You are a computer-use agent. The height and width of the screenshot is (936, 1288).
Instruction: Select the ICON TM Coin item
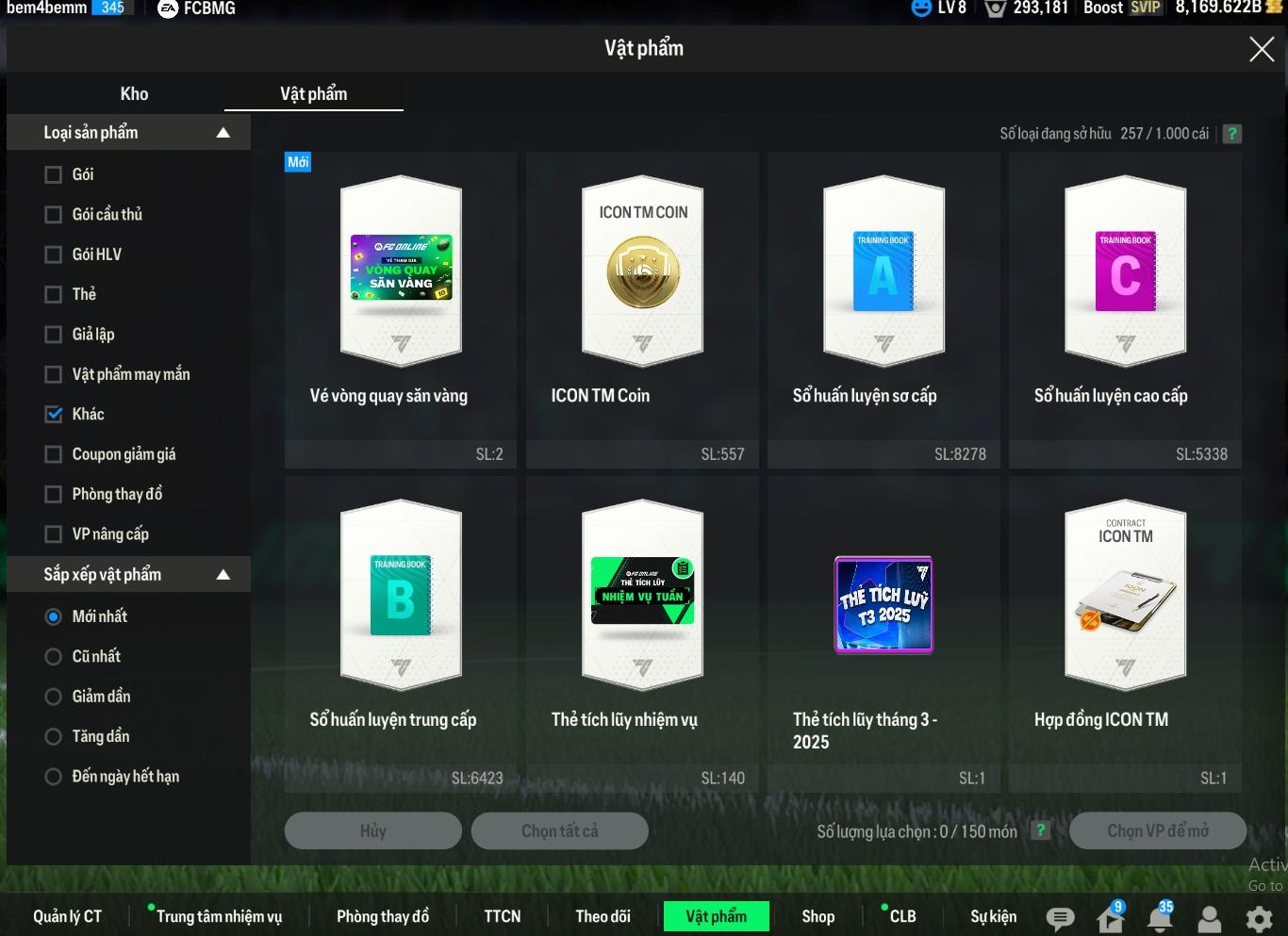click(x=642, y=271)
